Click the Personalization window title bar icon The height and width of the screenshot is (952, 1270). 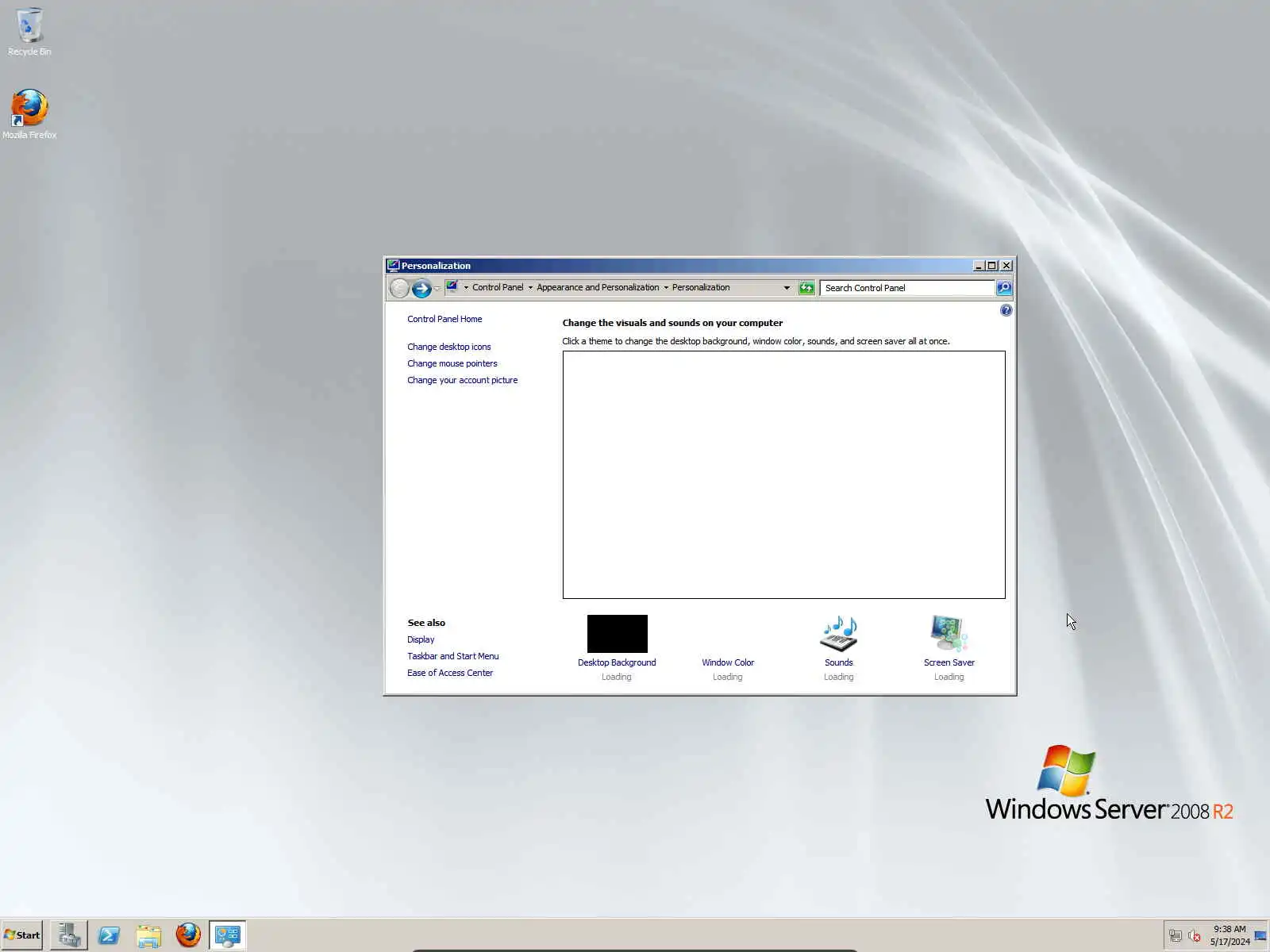(393, 266)
